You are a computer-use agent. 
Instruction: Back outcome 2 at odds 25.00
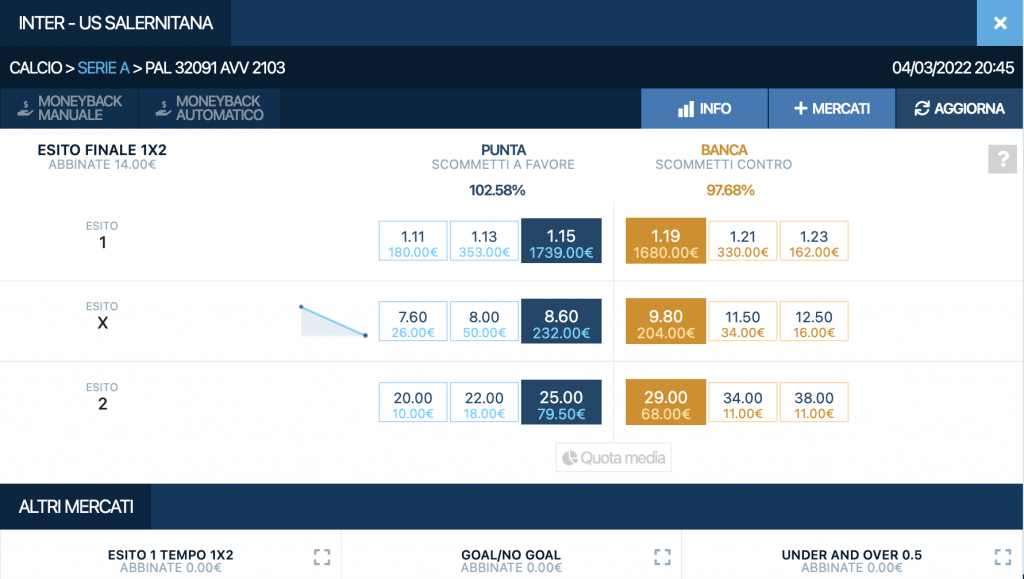pyautogui.click(x=561, y=402)
